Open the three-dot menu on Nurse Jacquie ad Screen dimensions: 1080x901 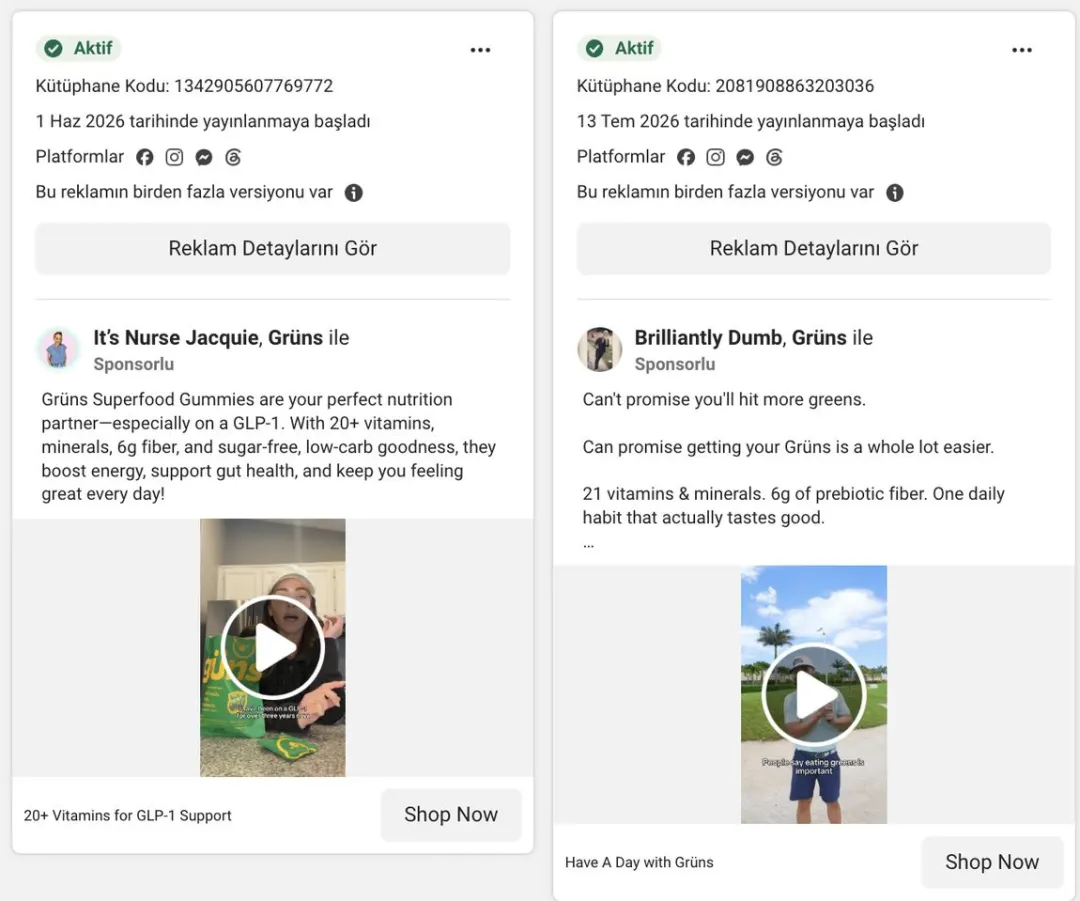[x=480, y=50]
